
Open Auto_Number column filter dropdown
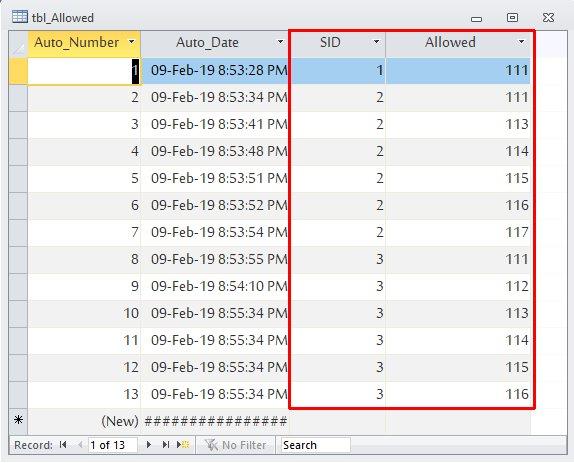point(132,42)
